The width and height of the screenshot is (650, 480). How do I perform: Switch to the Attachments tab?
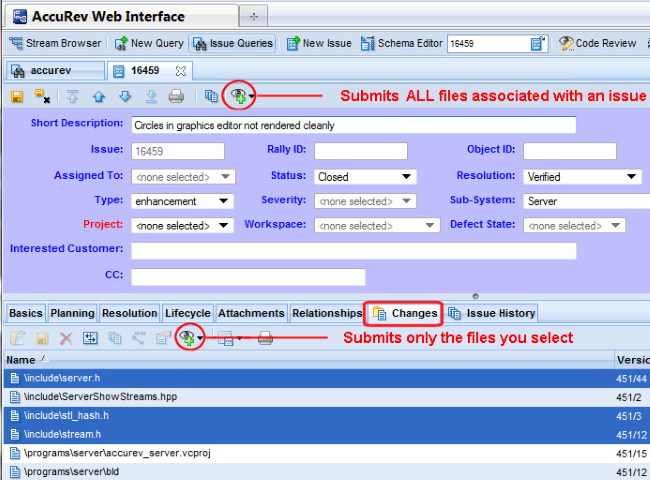tap(251, 313)
